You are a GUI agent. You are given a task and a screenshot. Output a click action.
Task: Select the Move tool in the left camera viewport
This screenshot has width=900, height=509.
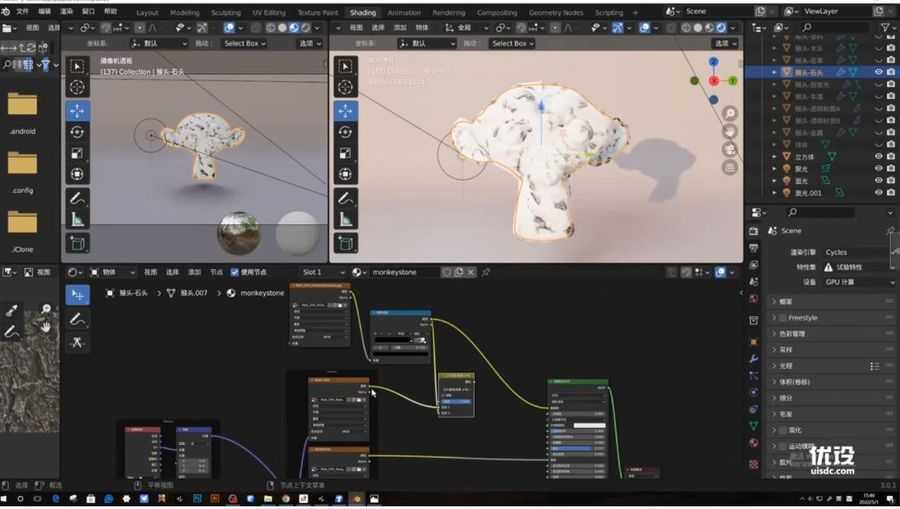pyautogui.click(x=77, y=110)
